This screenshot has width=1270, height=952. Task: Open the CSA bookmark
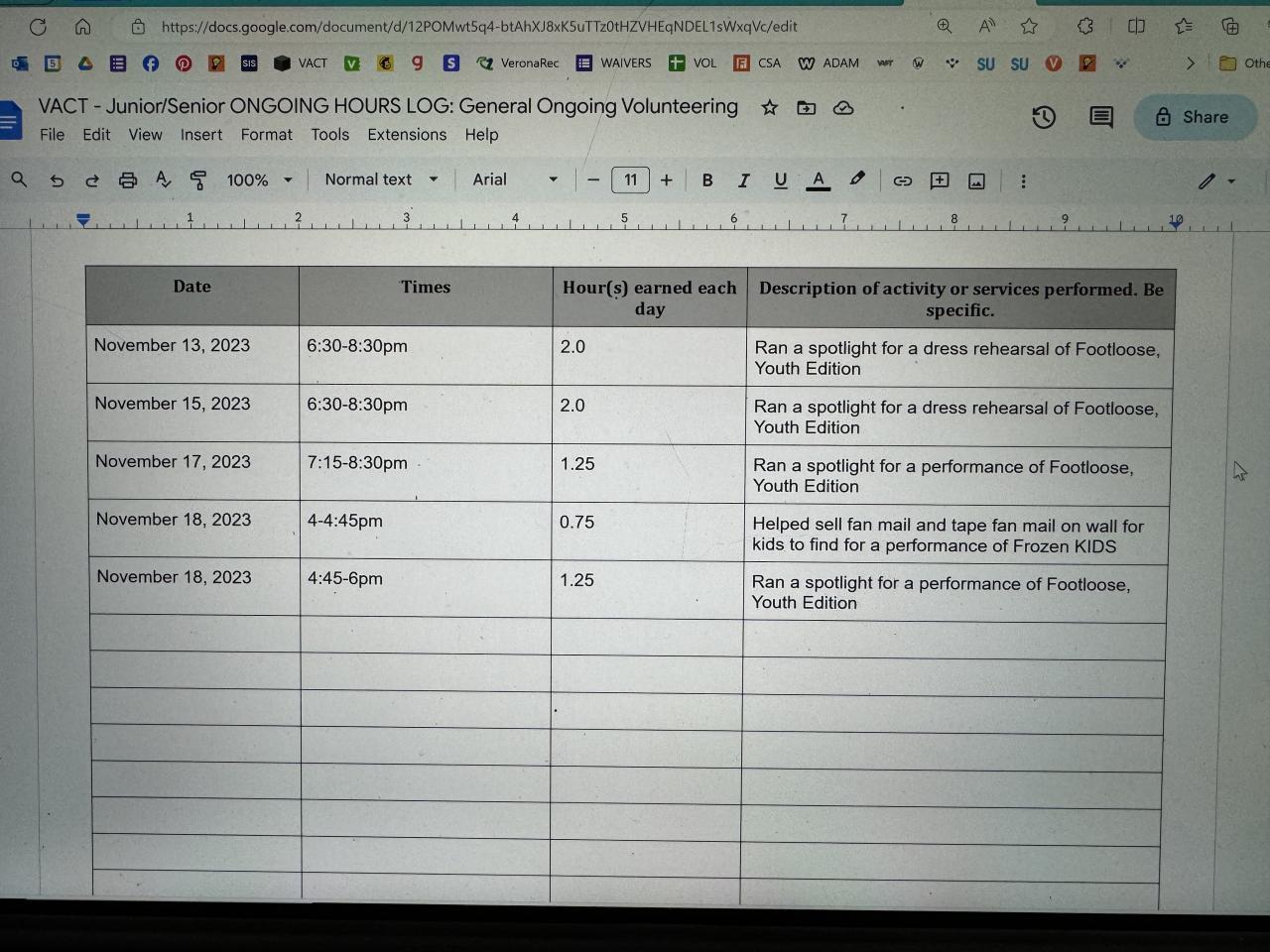click(757, 63)
